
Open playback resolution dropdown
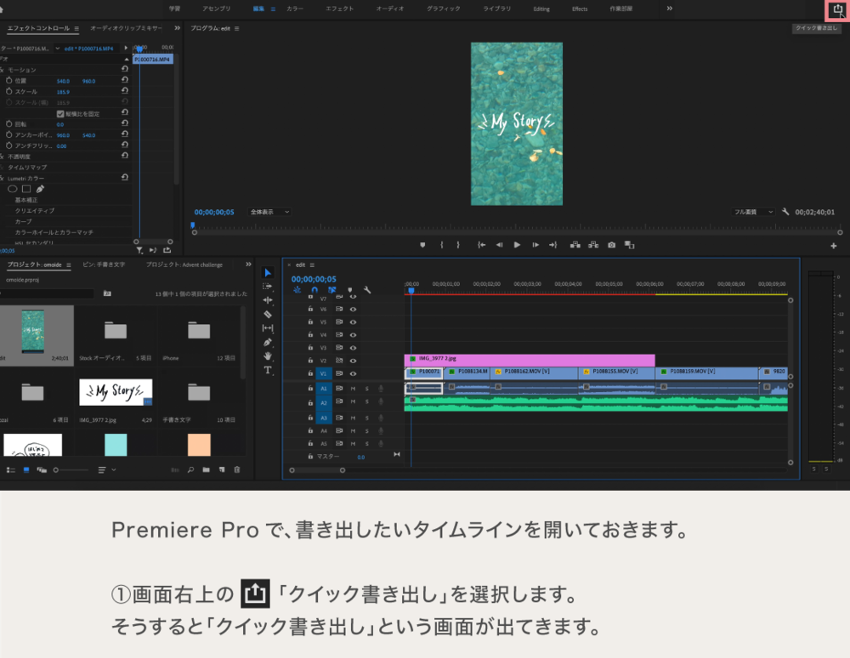[x=752, y=212]
